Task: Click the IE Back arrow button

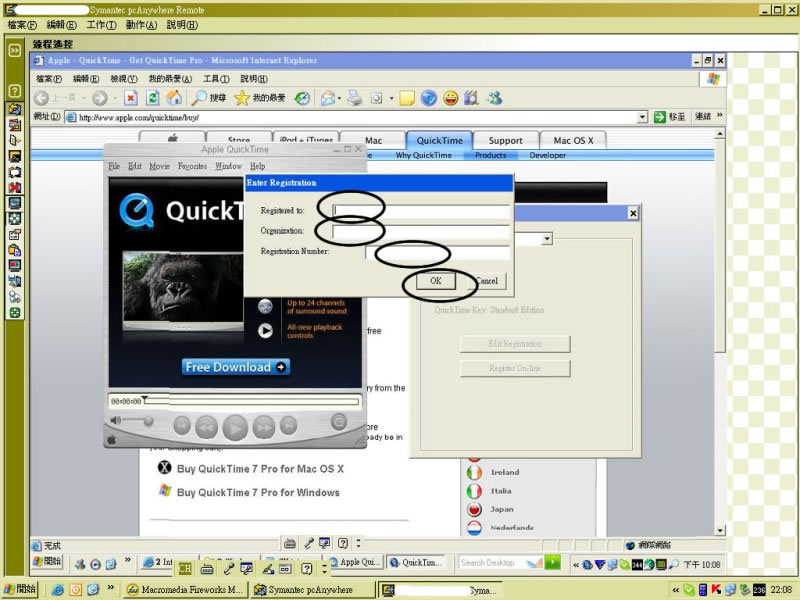Action: 42,98
